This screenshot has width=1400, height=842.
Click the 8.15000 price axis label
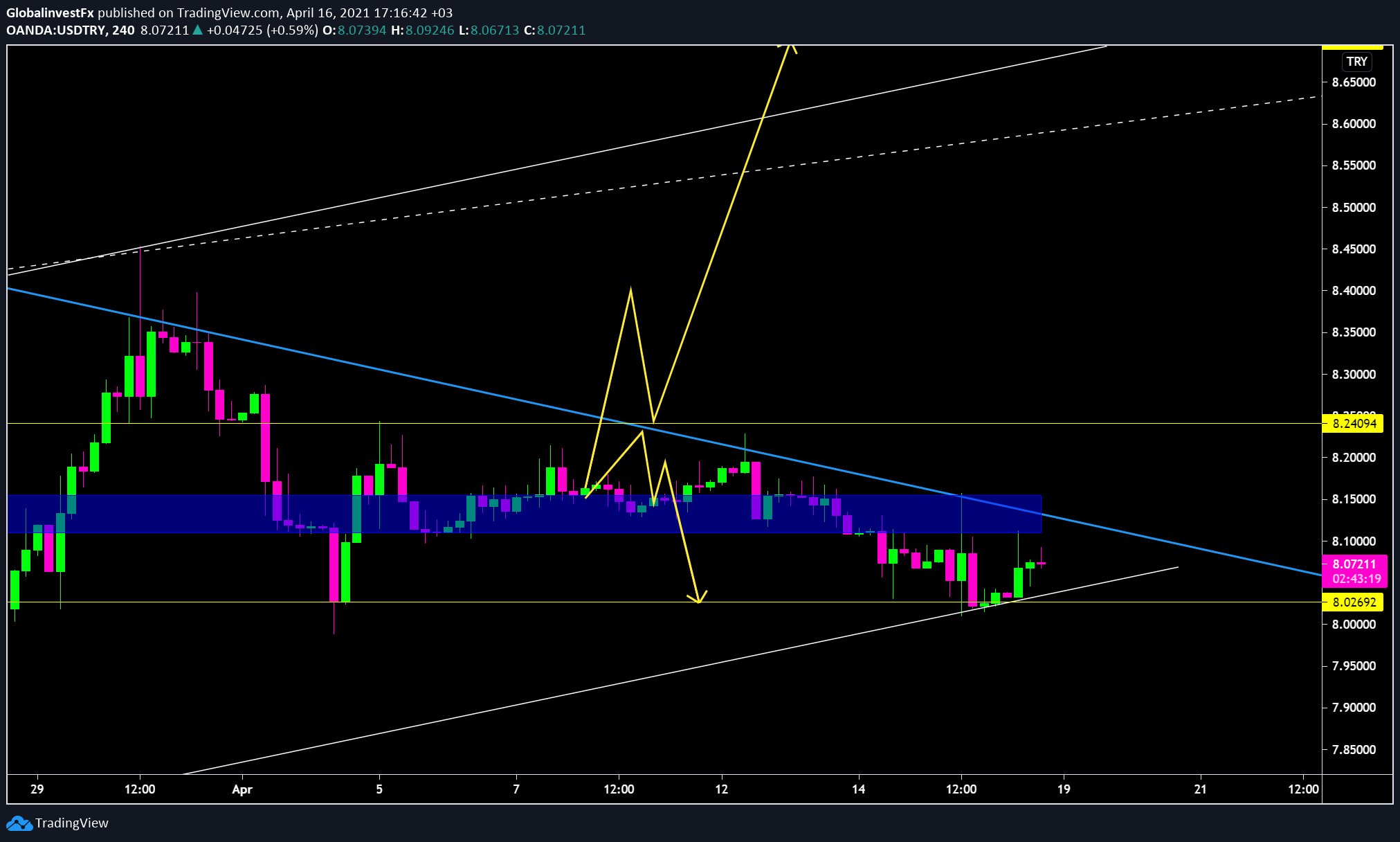coord(1354,499)
